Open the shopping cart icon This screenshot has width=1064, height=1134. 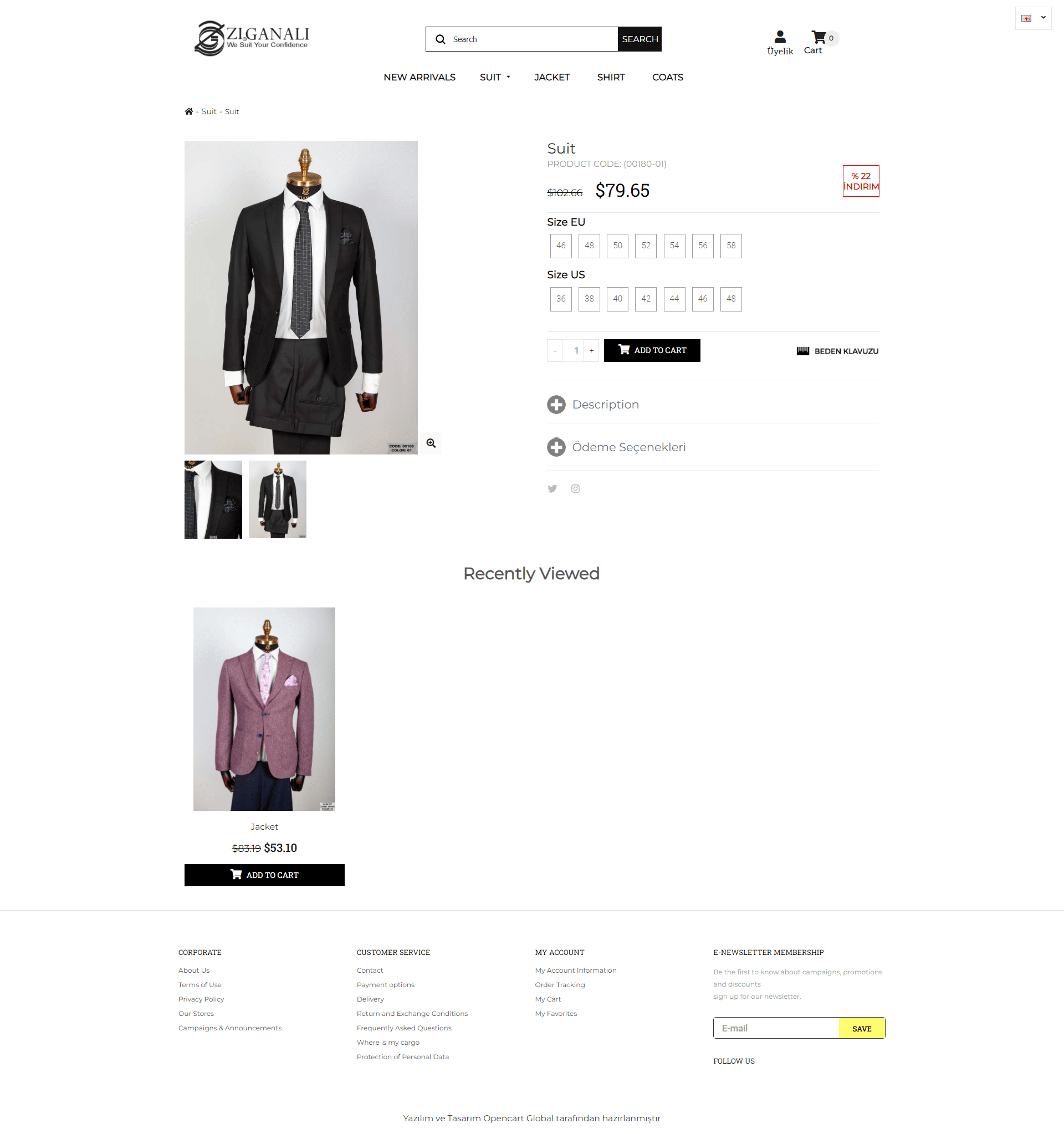[819, 38]
